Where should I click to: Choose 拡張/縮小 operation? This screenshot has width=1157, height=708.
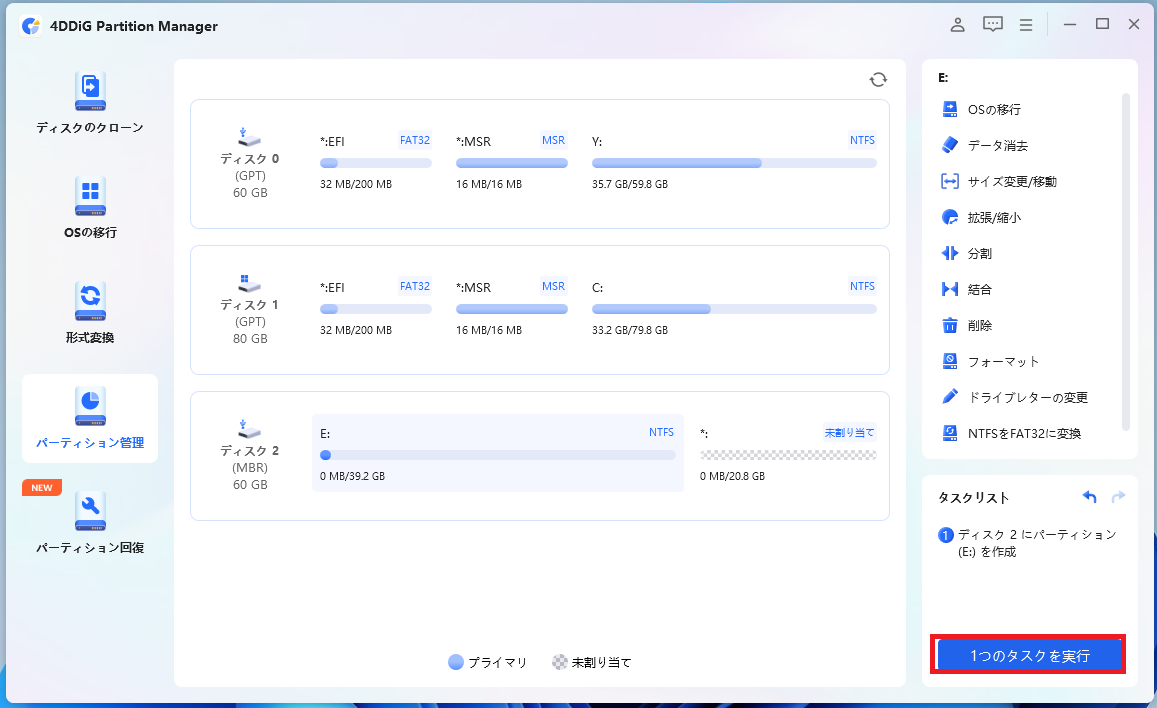pyautogui.click(x=981, y=218)
